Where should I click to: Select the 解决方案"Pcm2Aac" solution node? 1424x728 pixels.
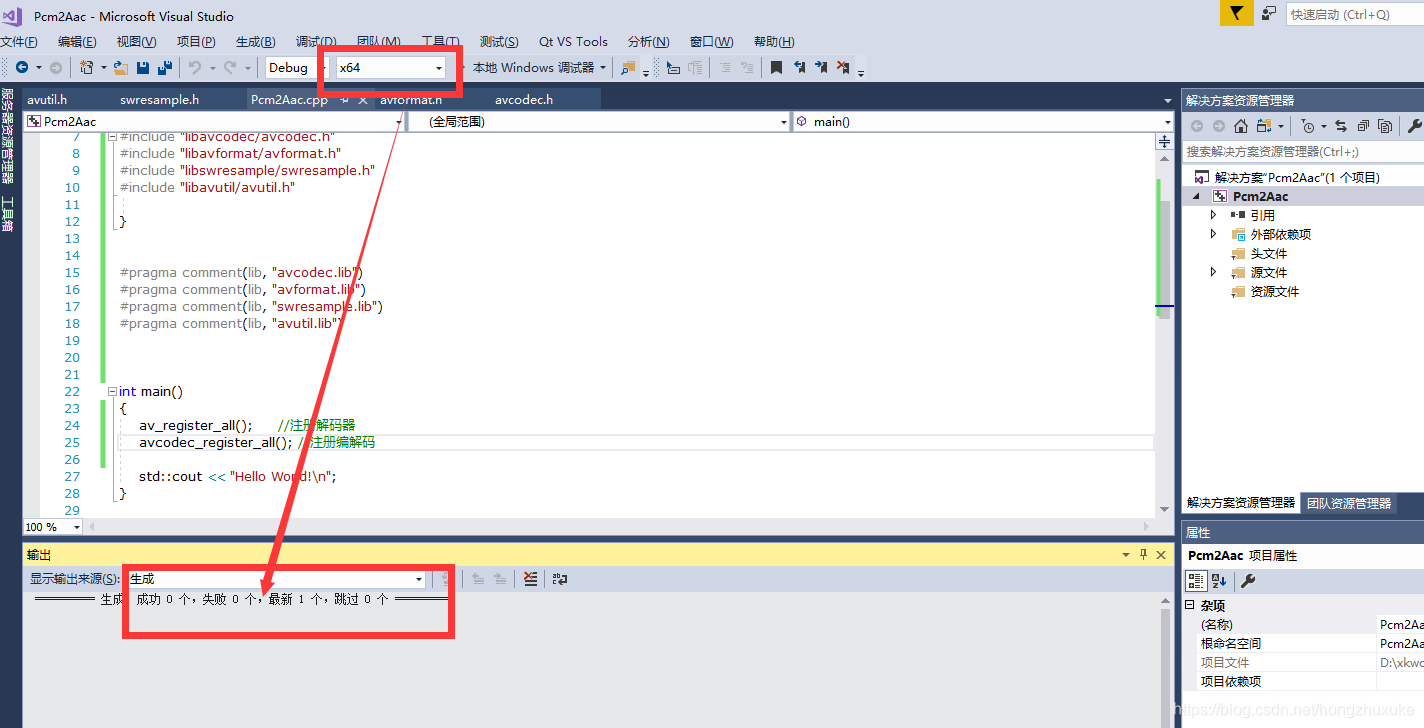[1296, 177]
